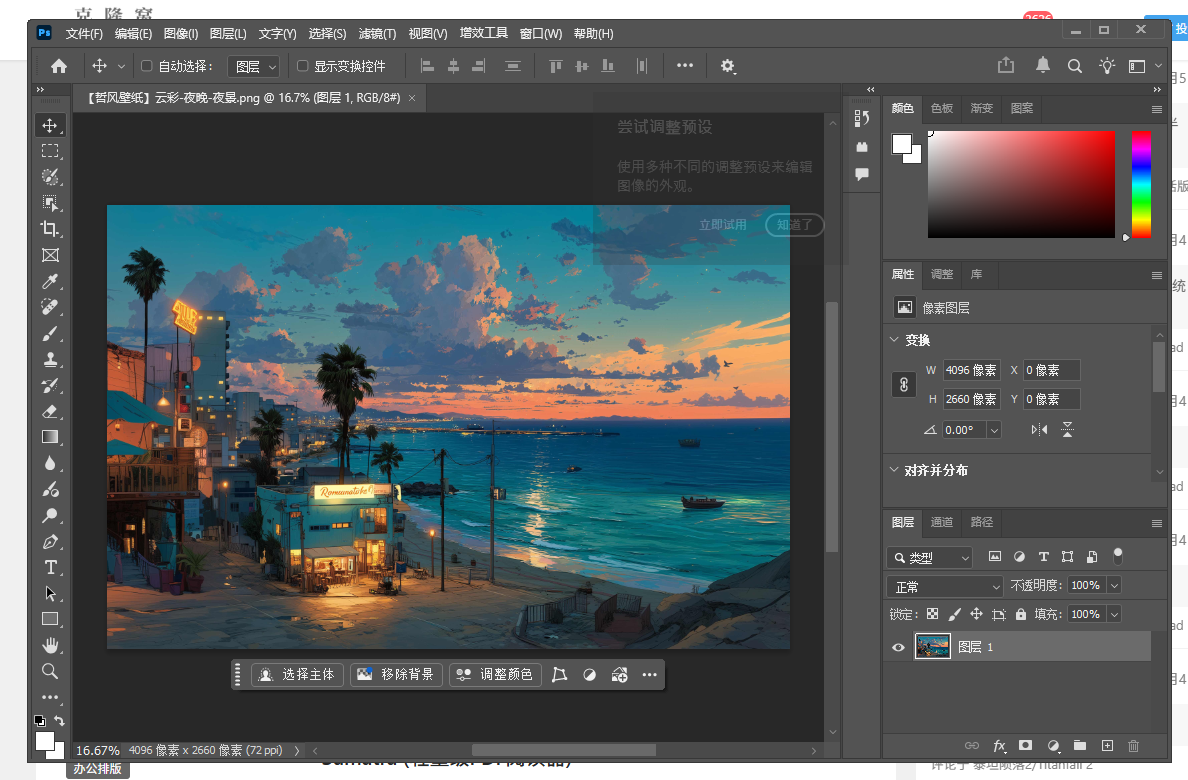
Task: Select the Horizontal Type tool
Action: [x=50, y=567]
